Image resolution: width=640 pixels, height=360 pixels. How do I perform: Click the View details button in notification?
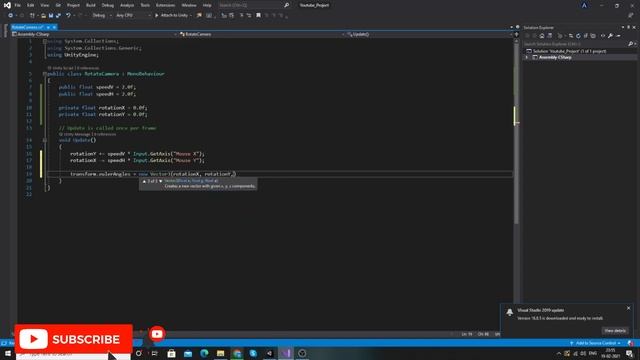click(x=615, y=331)
